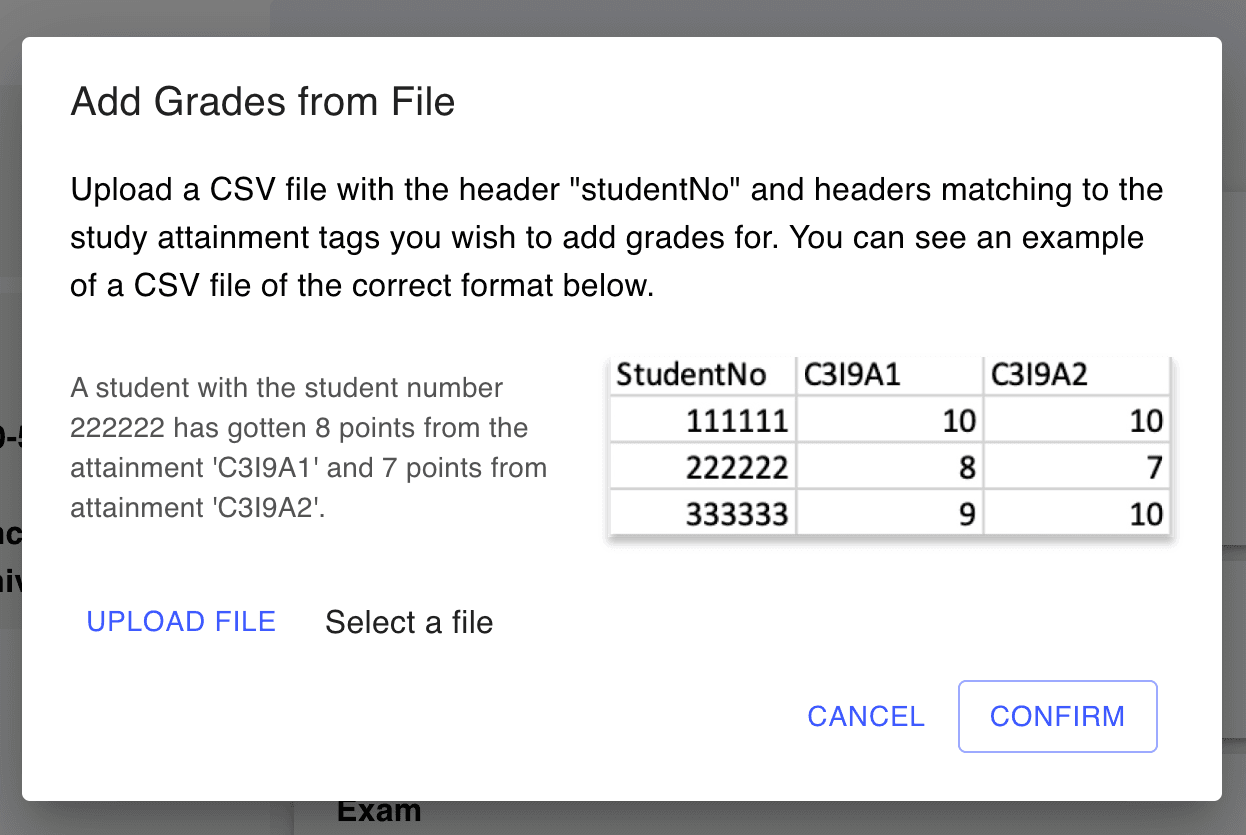
Task: Click the gray example explanation text
Action: [x=308, y=447]
